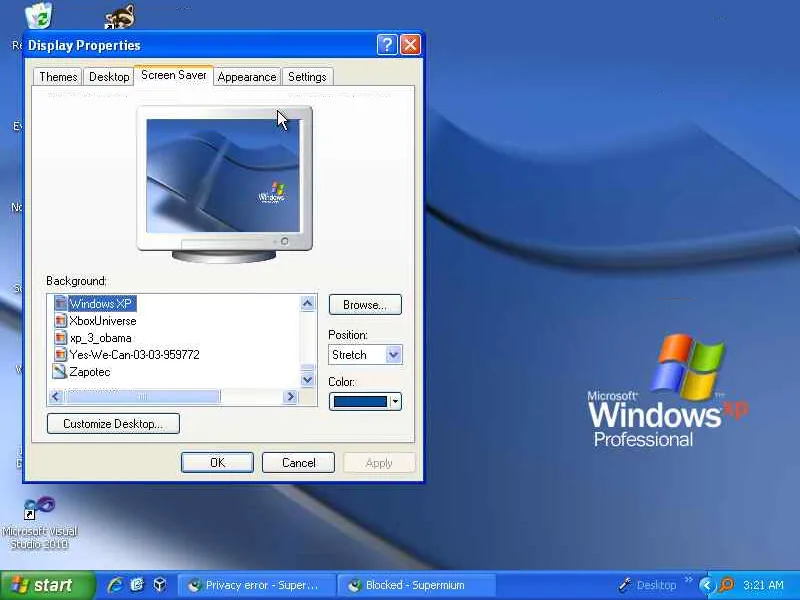The height and width of the screenshot is (600, 800).
Task: Click the XboxUniverse image file icon
Action: click(60, 320)
